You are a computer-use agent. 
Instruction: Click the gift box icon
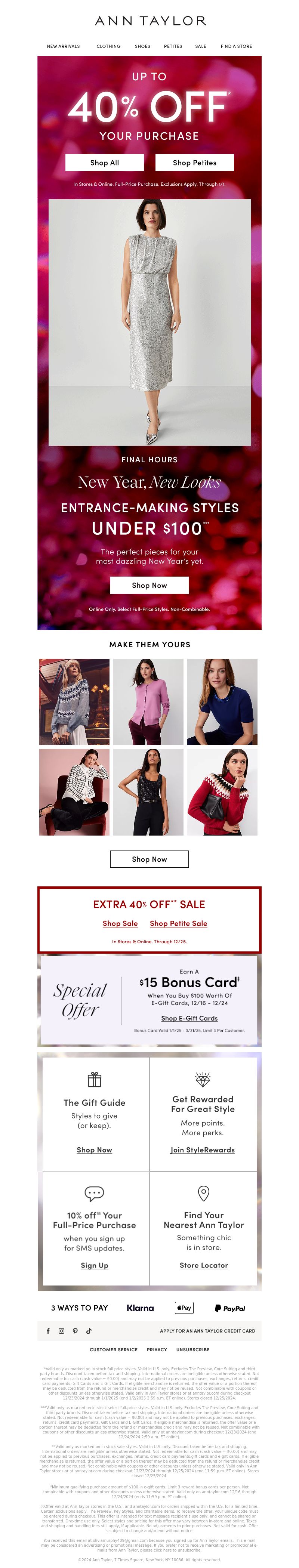coord(95,1079)
